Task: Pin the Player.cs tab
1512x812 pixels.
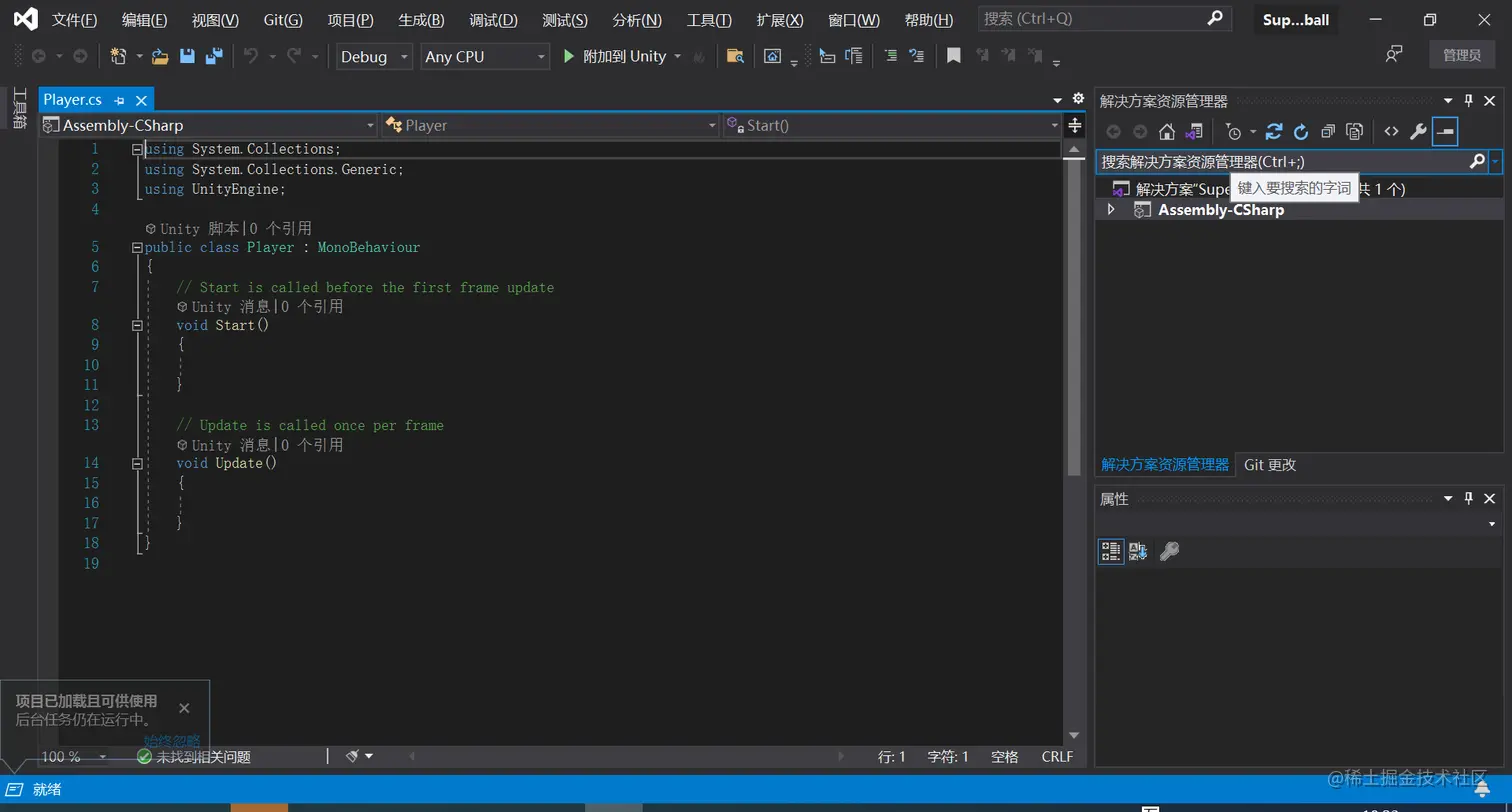Action: 119,100
